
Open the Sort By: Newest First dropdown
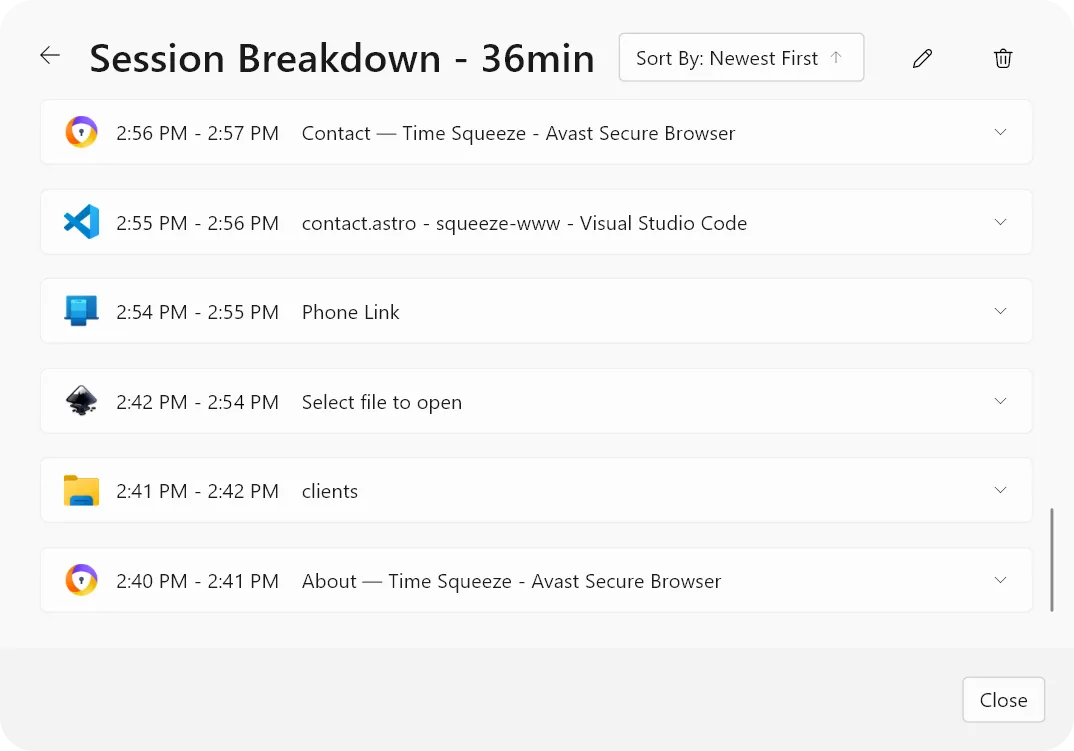click(x=741, y=58)
